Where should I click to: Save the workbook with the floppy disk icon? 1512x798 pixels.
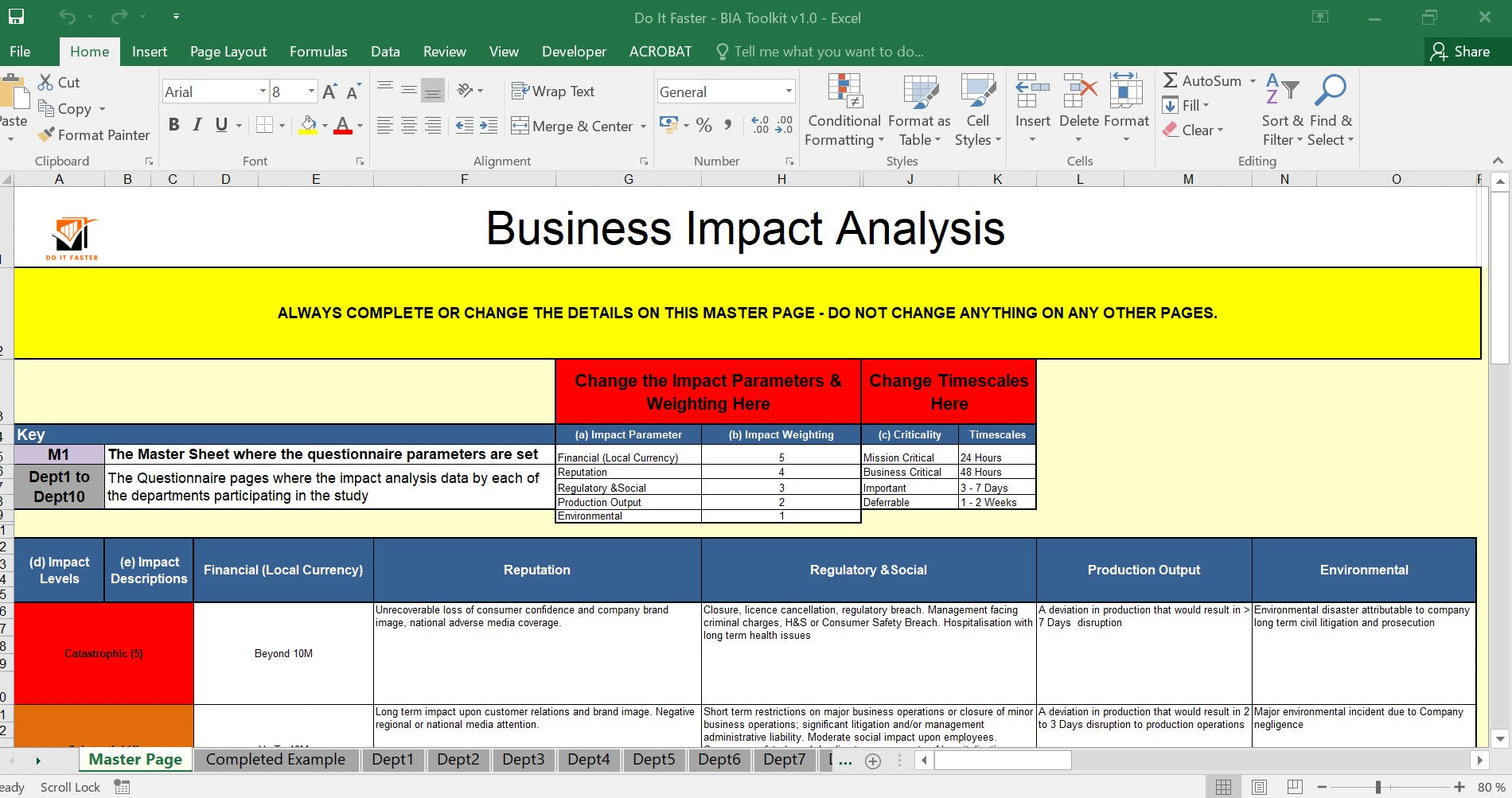tap(16, 17)
